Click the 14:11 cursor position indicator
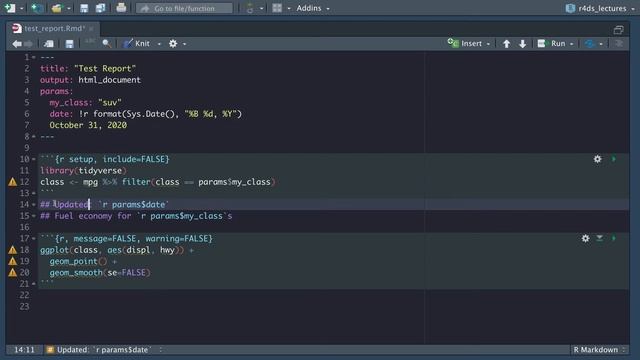Screen dimensions: 640x360 click(24, 350)
